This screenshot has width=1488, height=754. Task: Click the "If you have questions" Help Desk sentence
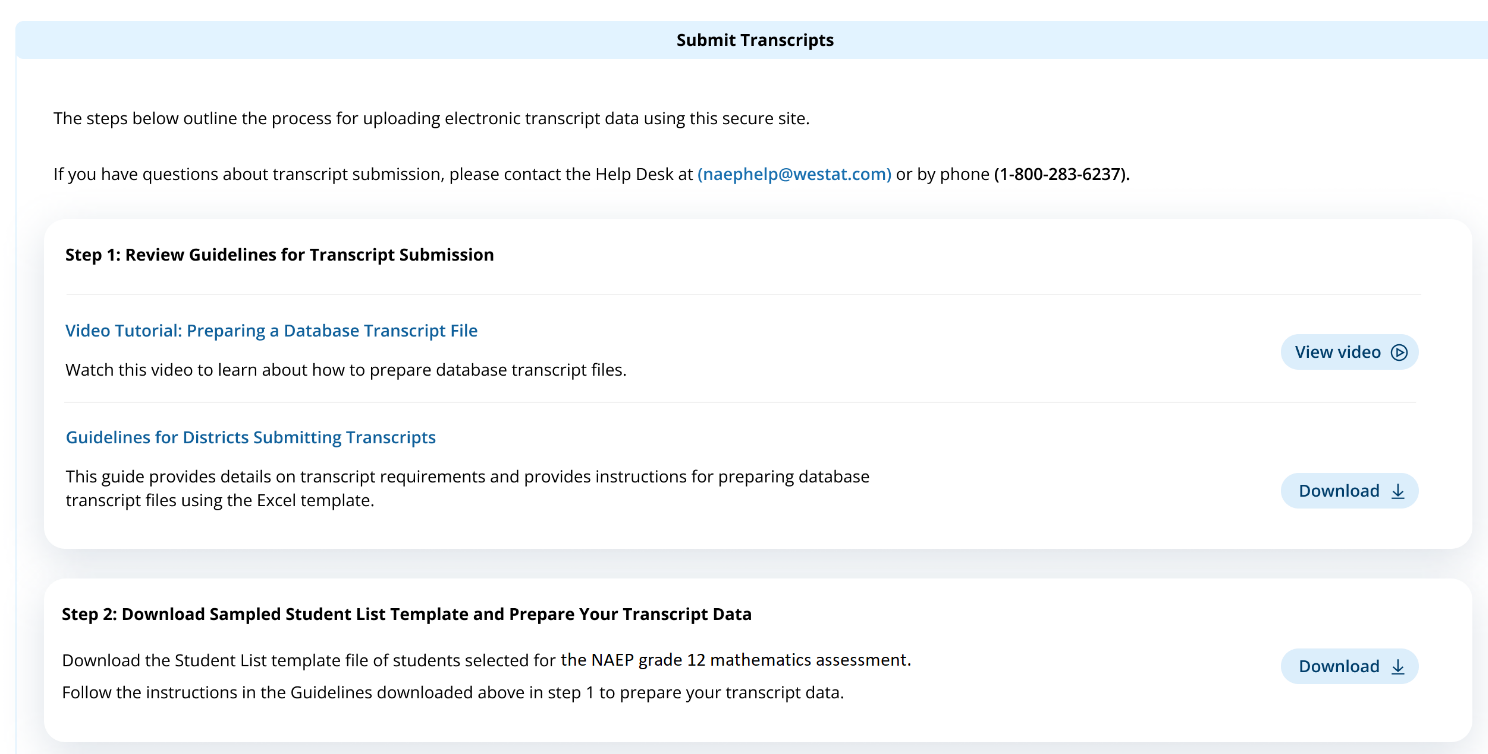[x=372, y=174]
